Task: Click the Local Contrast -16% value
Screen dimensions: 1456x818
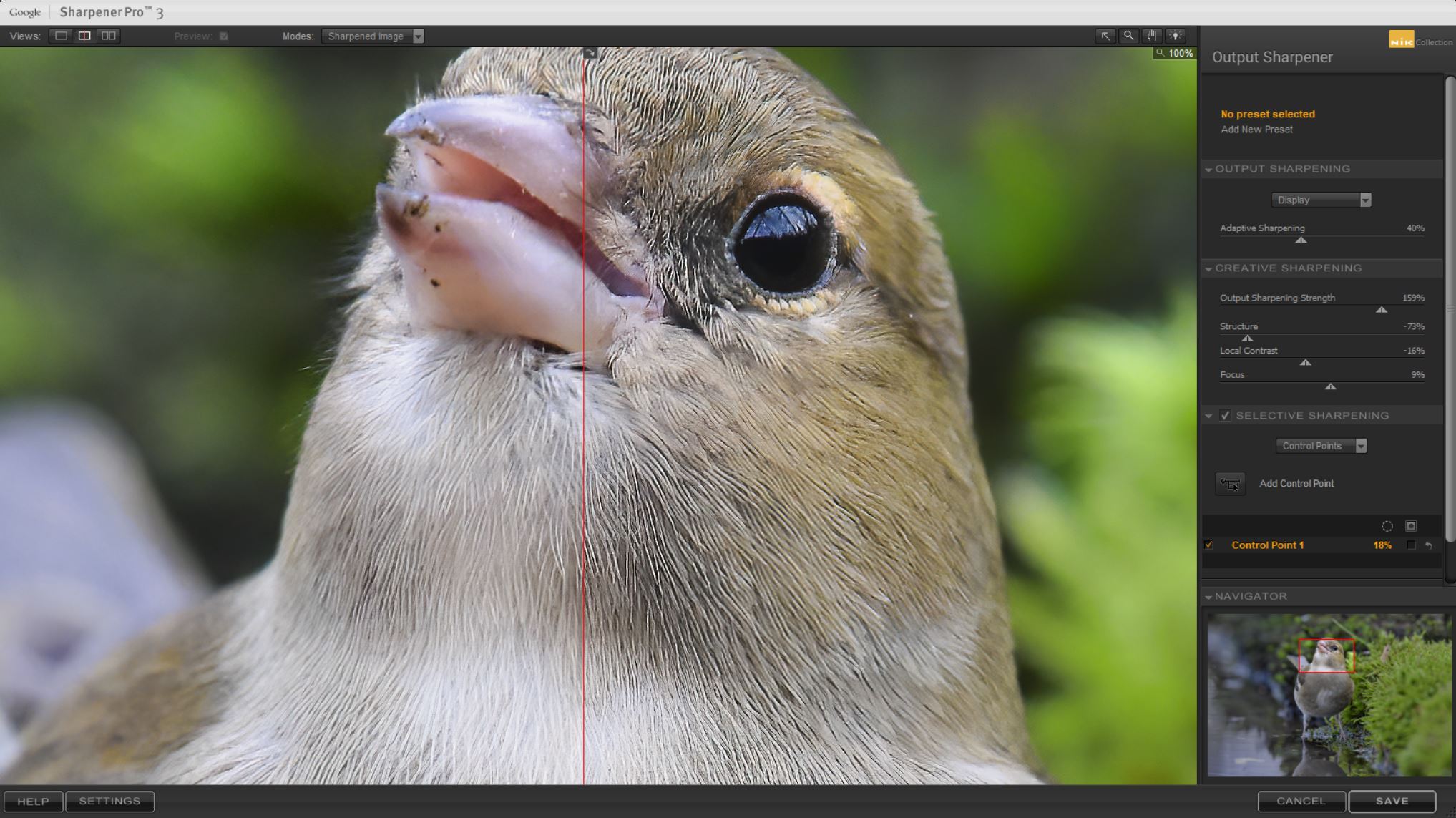Action: pos(1414,351)
